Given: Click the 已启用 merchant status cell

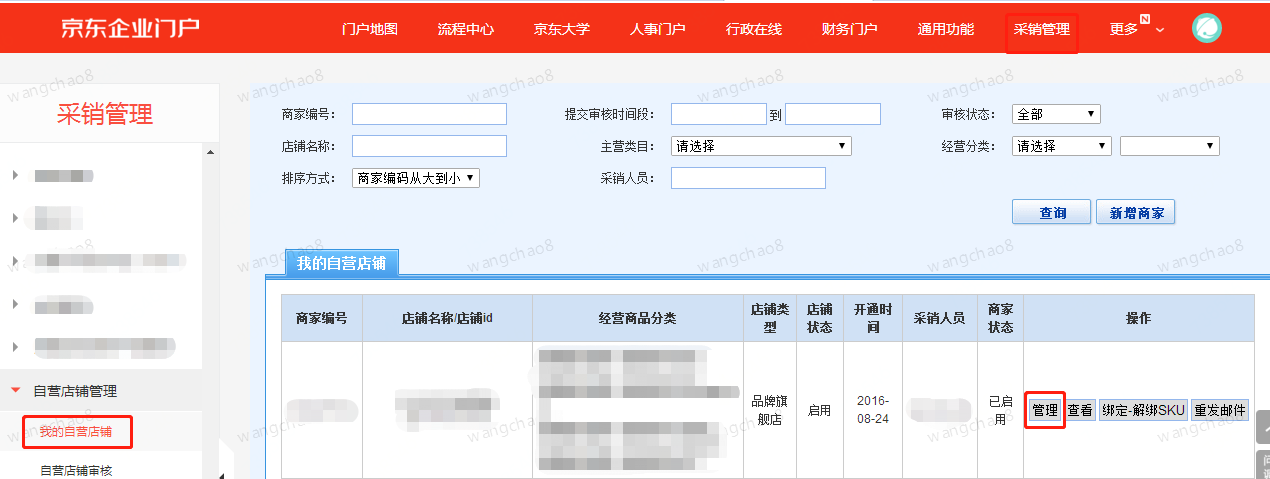Looking at the screenshot, I should coord(1000,410).
